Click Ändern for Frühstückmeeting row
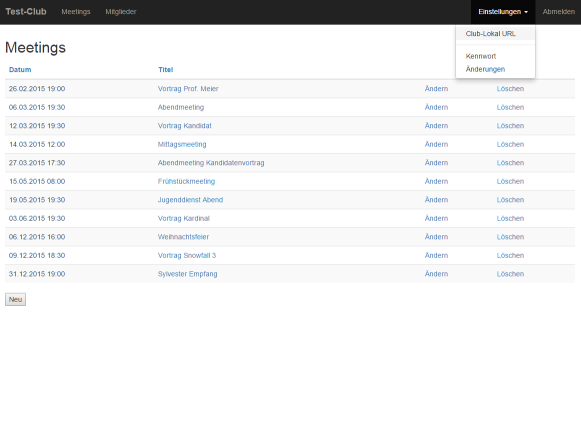 coord(436,181)
